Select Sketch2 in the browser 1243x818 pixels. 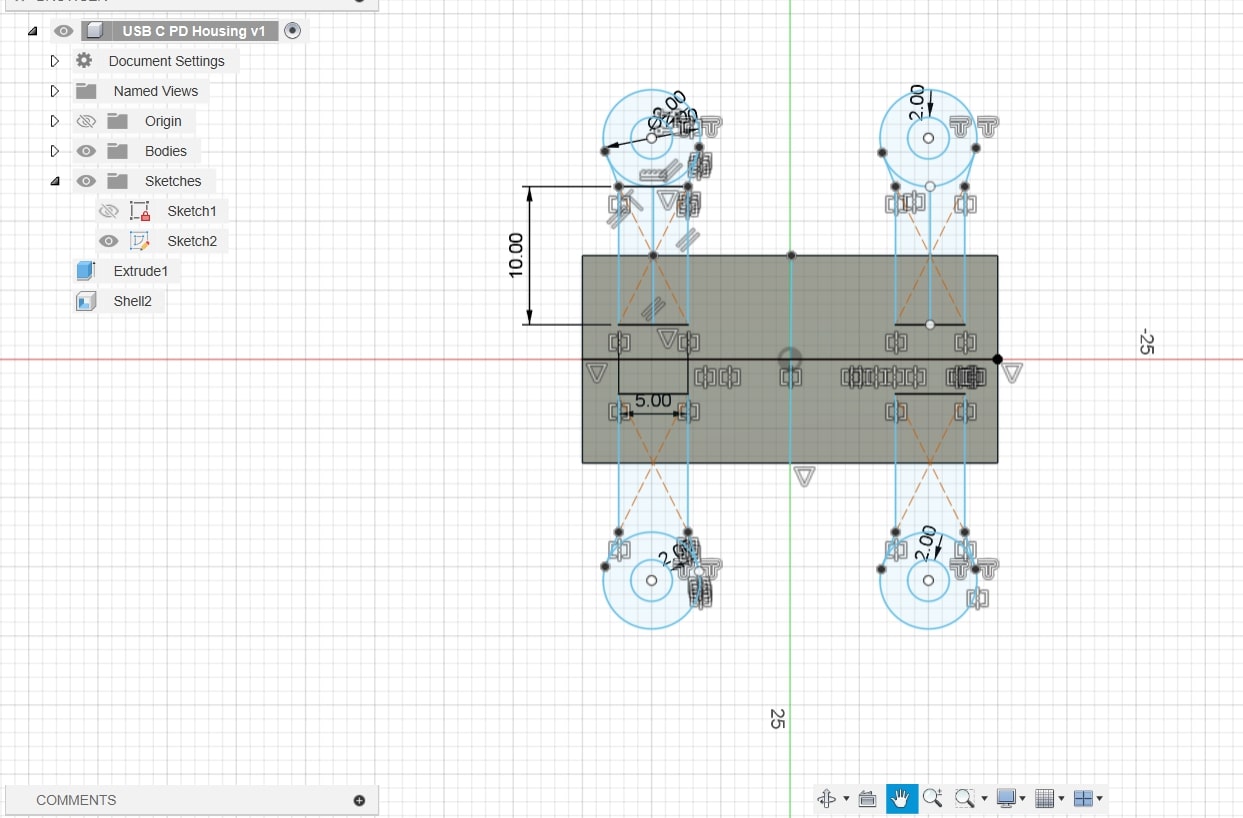(x=192, y=241)
